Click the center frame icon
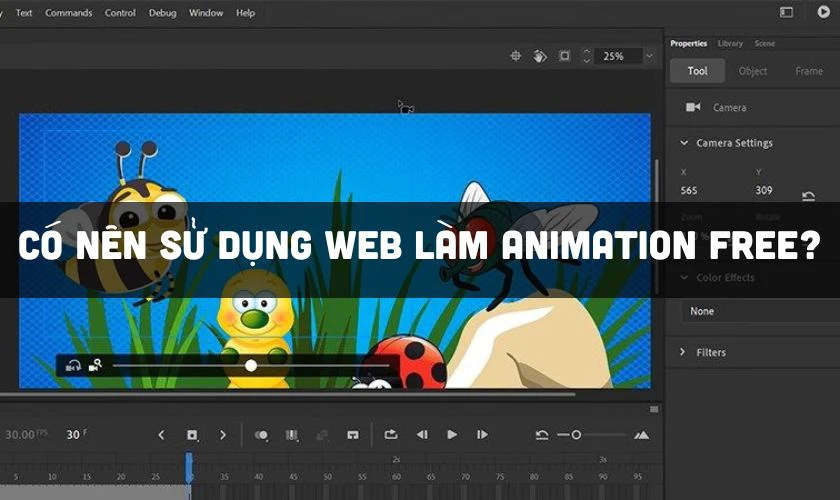Viewport: 840px width, 500px height. click(352, 435)
